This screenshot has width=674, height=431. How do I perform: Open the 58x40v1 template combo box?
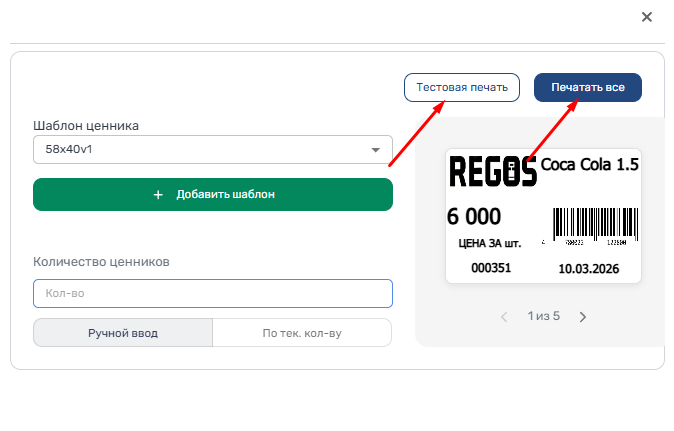[x=200, y=149]
